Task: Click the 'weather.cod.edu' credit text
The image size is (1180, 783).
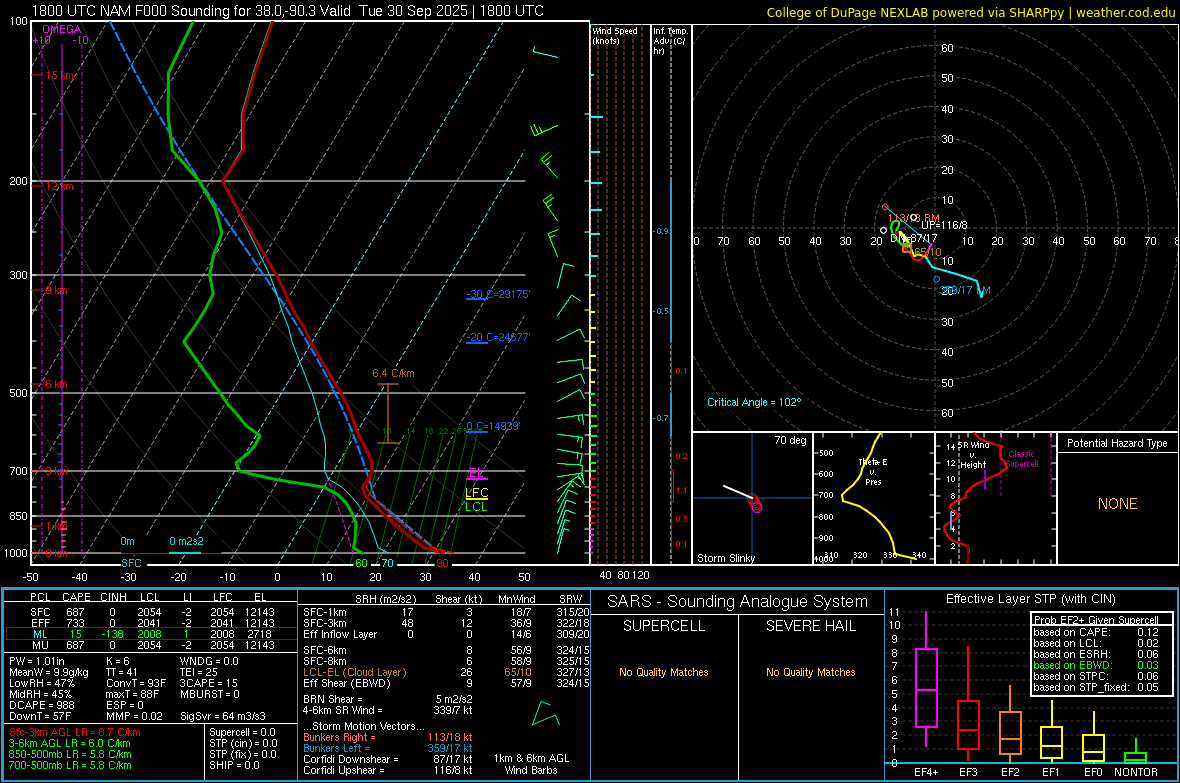Action: pyautogui.click(x=1125, y=12)
